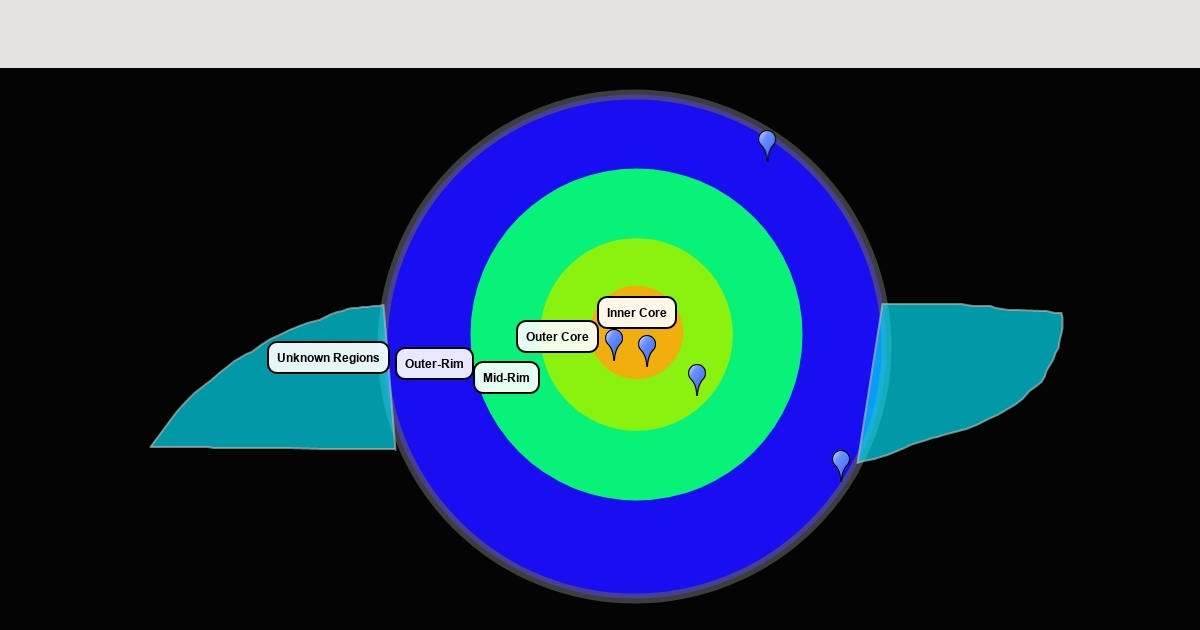Open the Unknown Regions label
The height and width of the screenshot is (630, 1200).
[x=328, y=358]
